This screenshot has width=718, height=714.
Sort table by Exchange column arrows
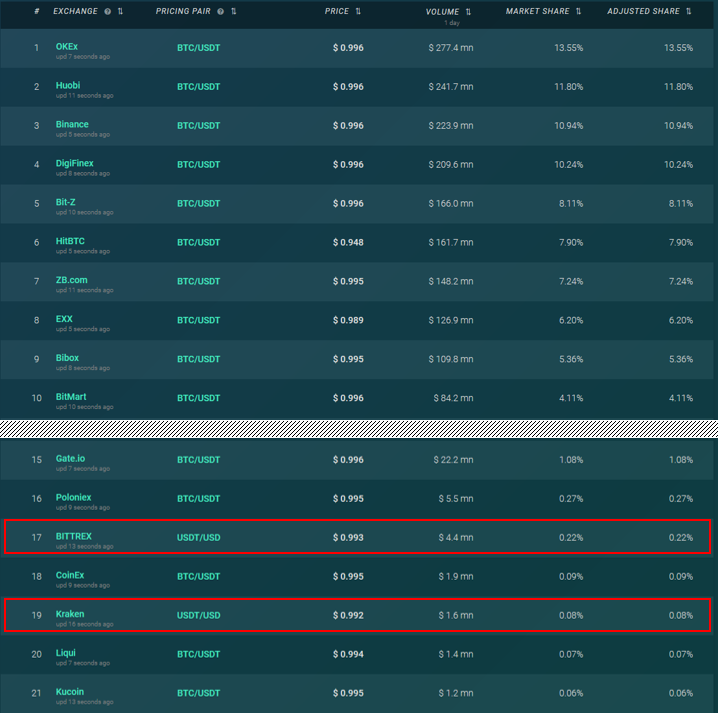click(120, 11)
